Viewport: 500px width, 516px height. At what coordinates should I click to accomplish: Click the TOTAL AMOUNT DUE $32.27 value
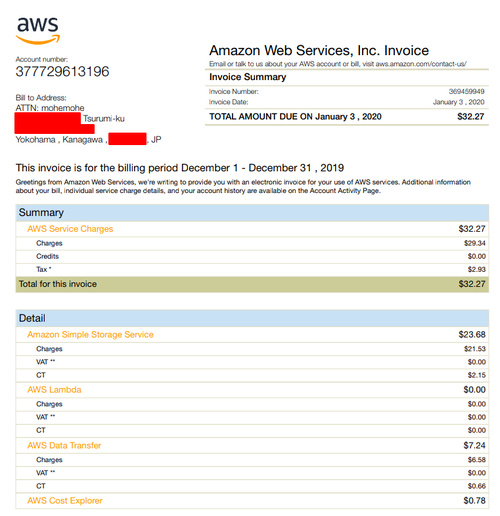click(x=471, y=117)
